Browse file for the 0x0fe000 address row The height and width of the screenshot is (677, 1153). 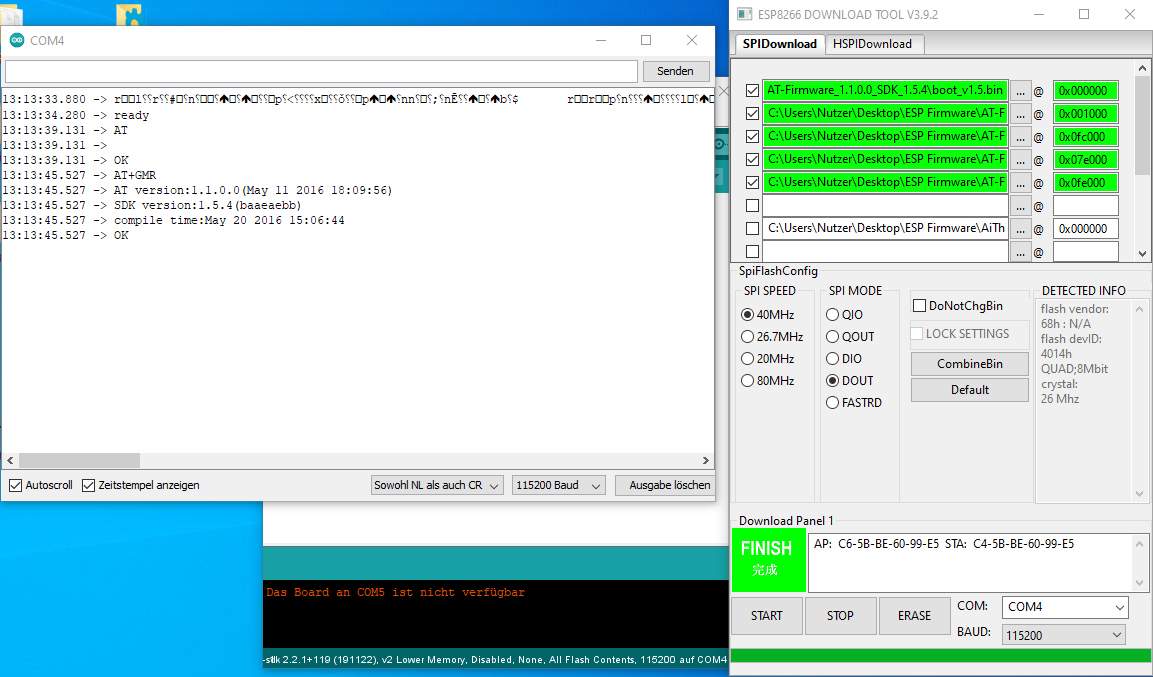pyautogui.click(x=1020, y=182)
